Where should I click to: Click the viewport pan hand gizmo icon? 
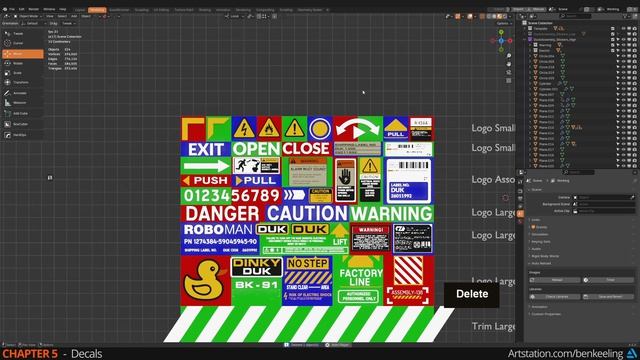pyautogui.click(x=509, y=64)
